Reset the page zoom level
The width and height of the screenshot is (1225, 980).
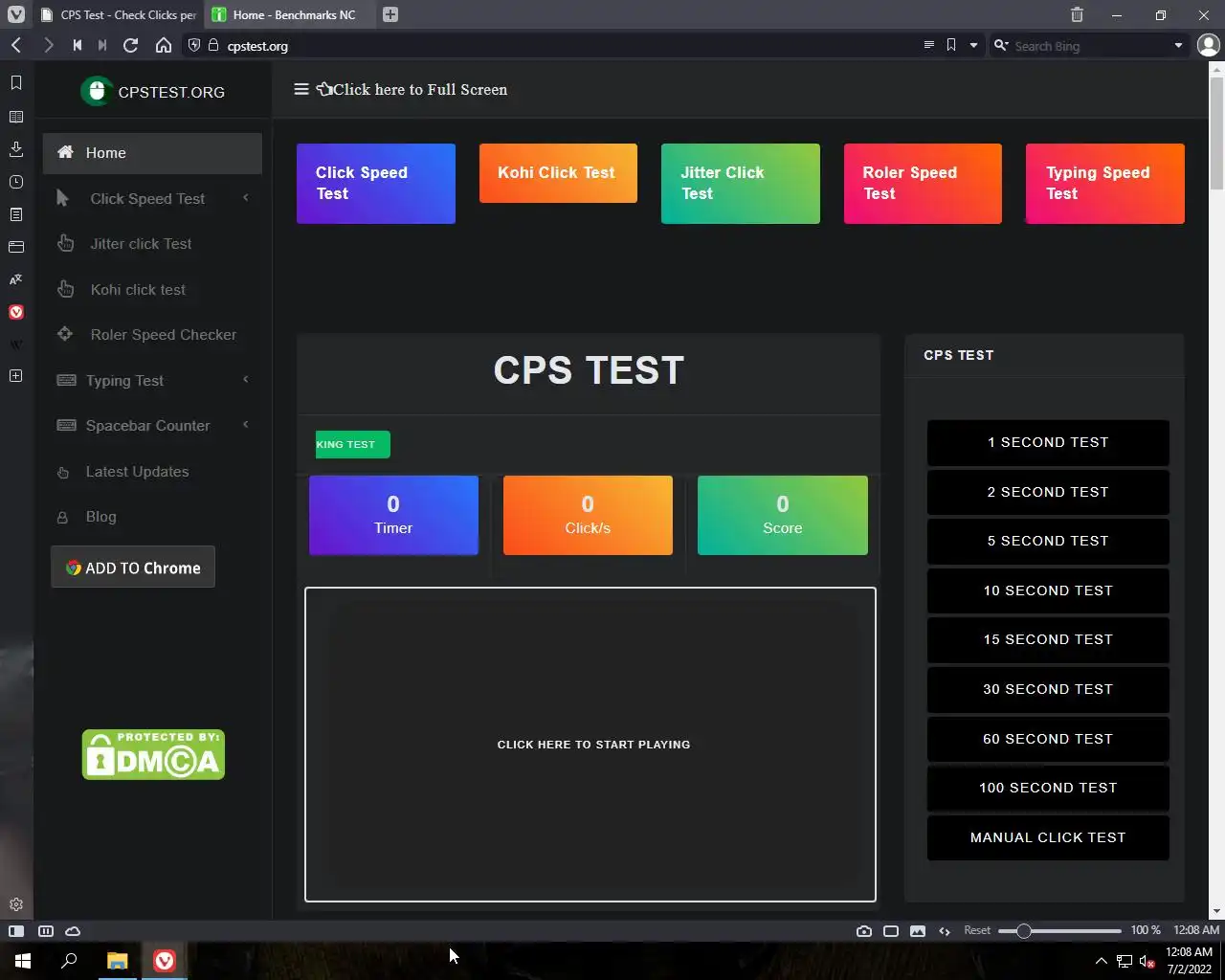coord(977,931)
